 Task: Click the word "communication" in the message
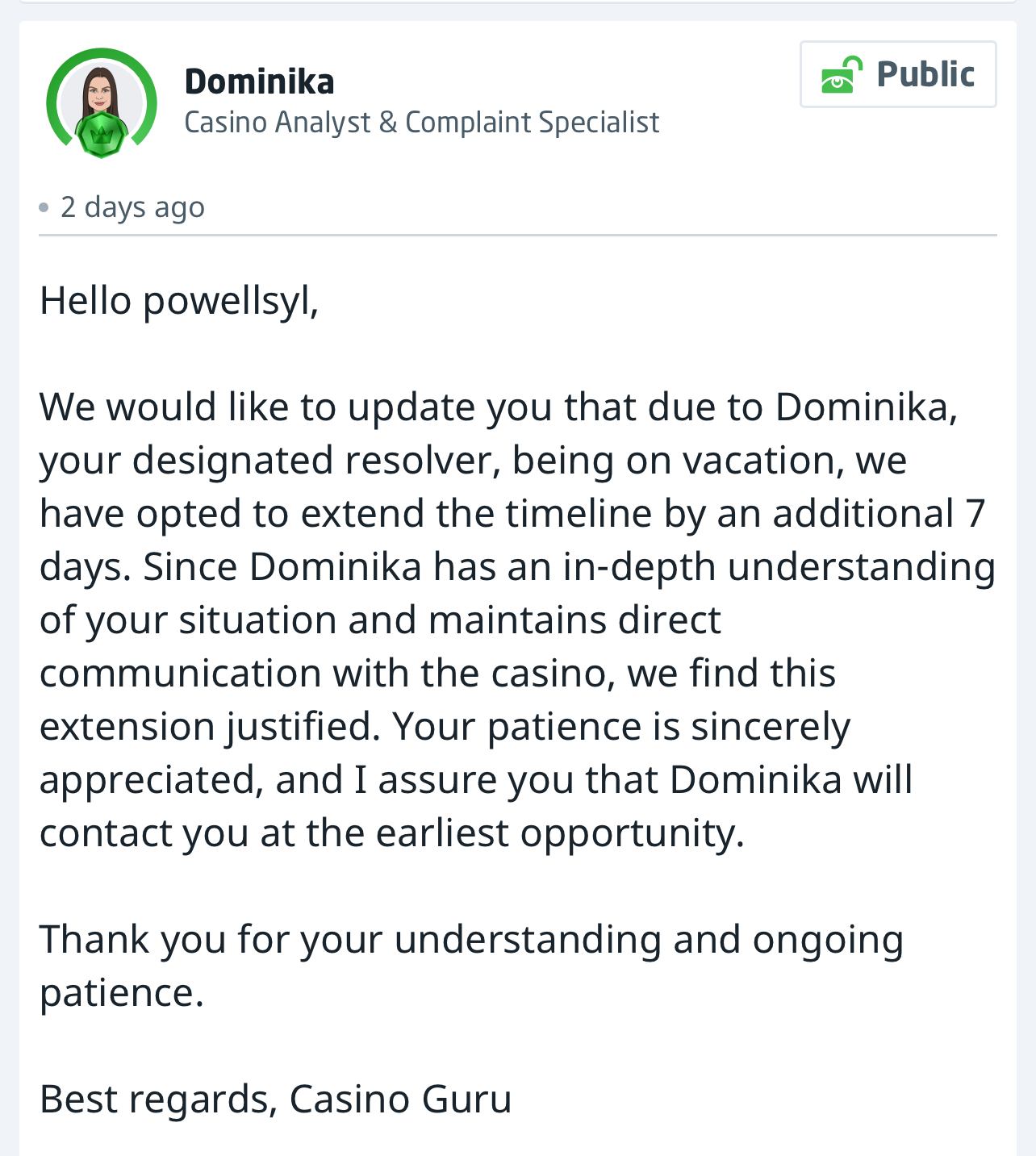(180, 674)
